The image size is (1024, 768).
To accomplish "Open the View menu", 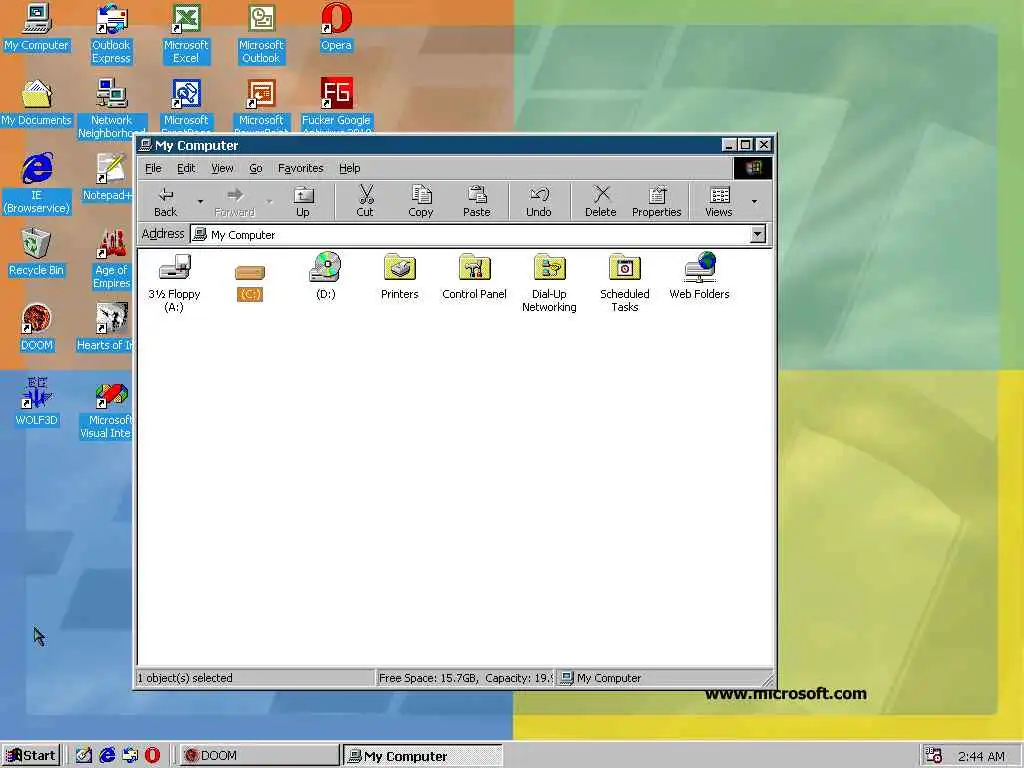I will pos(222,168).
